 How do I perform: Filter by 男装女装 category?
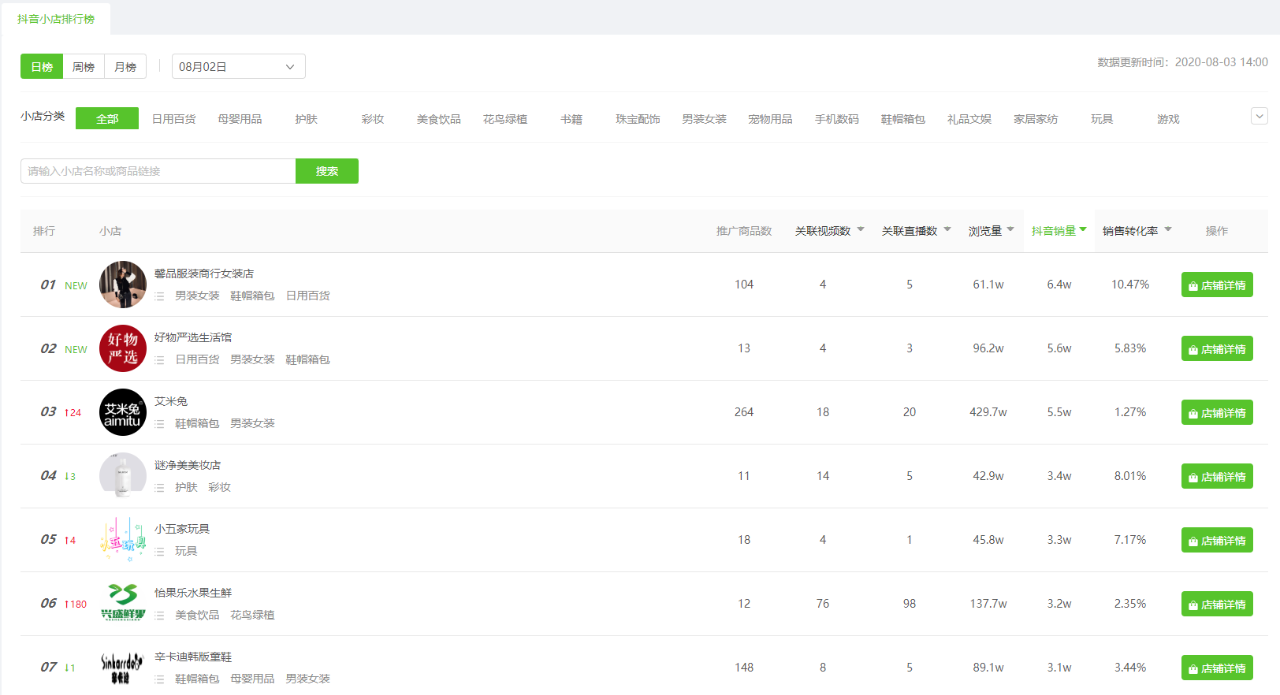[x=704, y=119]
